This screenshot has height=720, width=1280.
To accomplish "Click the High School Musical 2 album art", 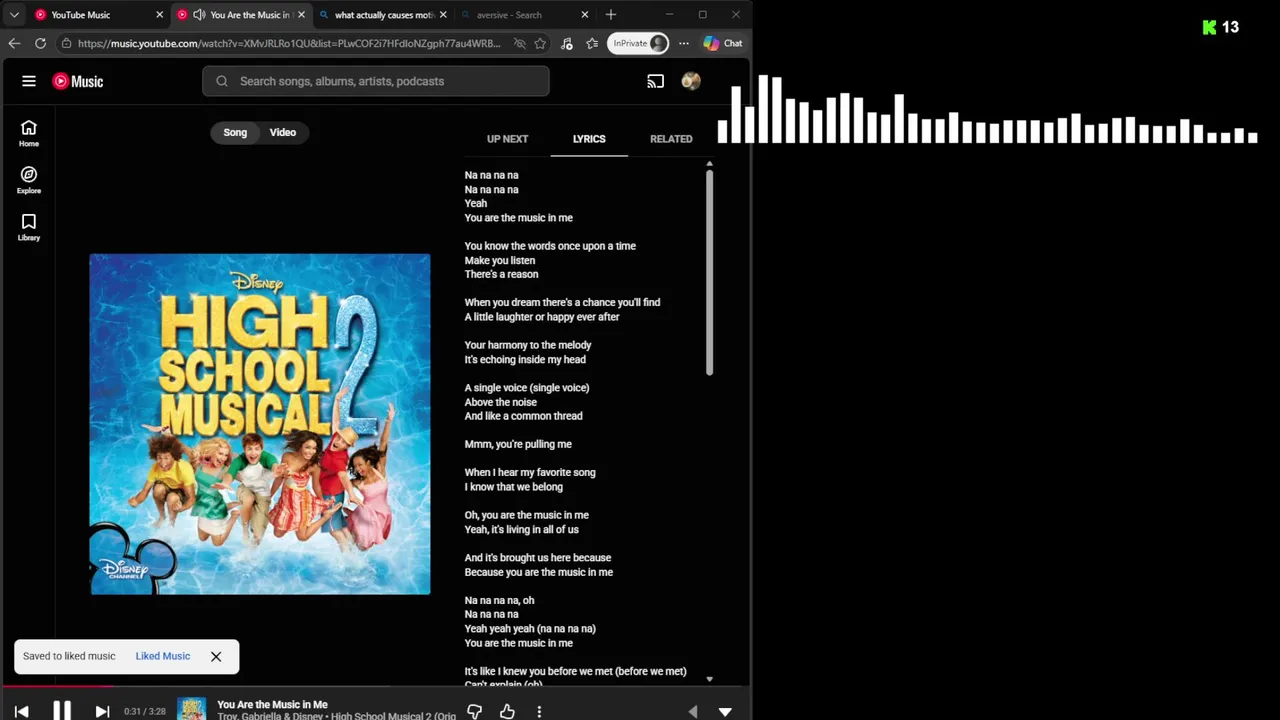I will (x=260, y=424).
